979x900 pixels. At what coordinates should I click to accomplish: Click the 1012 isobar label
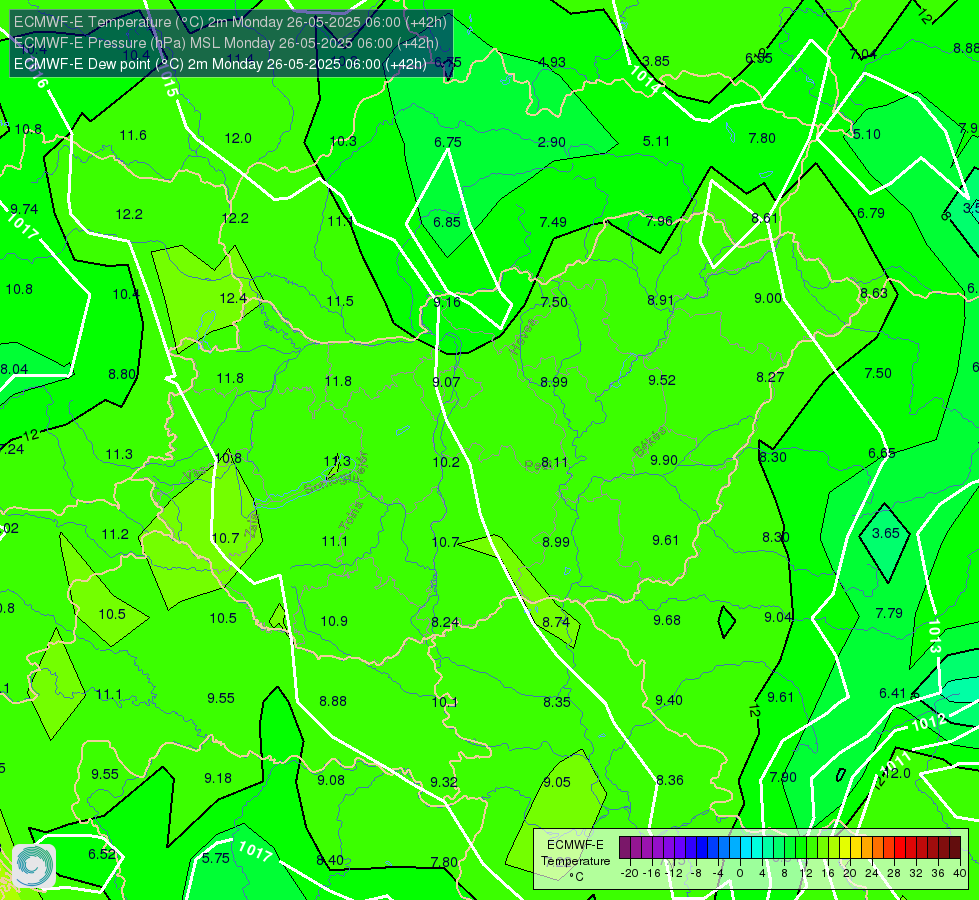(928, 722)
